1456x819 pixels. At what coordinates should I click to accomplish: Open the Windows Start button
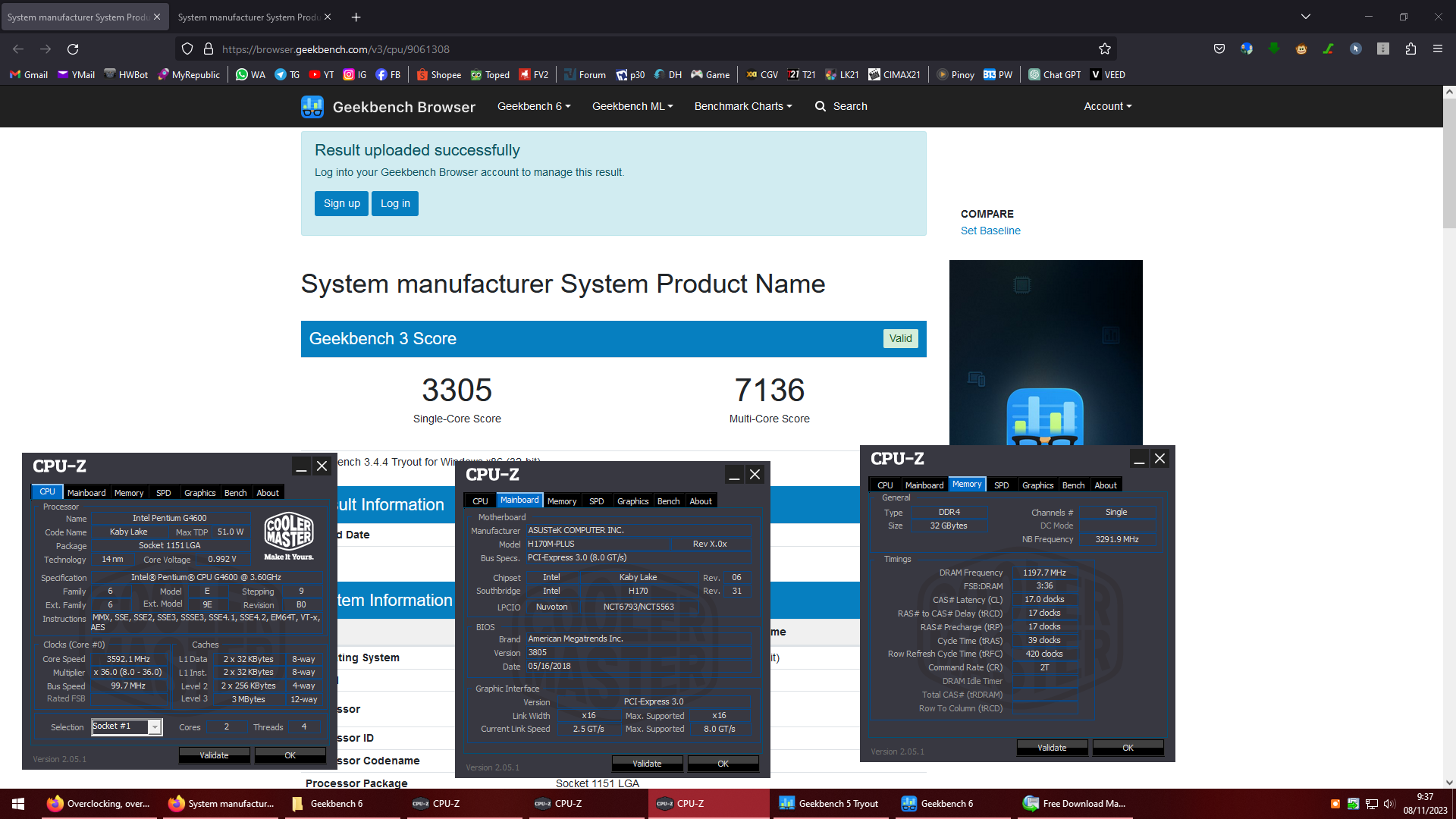coord(18,804)
